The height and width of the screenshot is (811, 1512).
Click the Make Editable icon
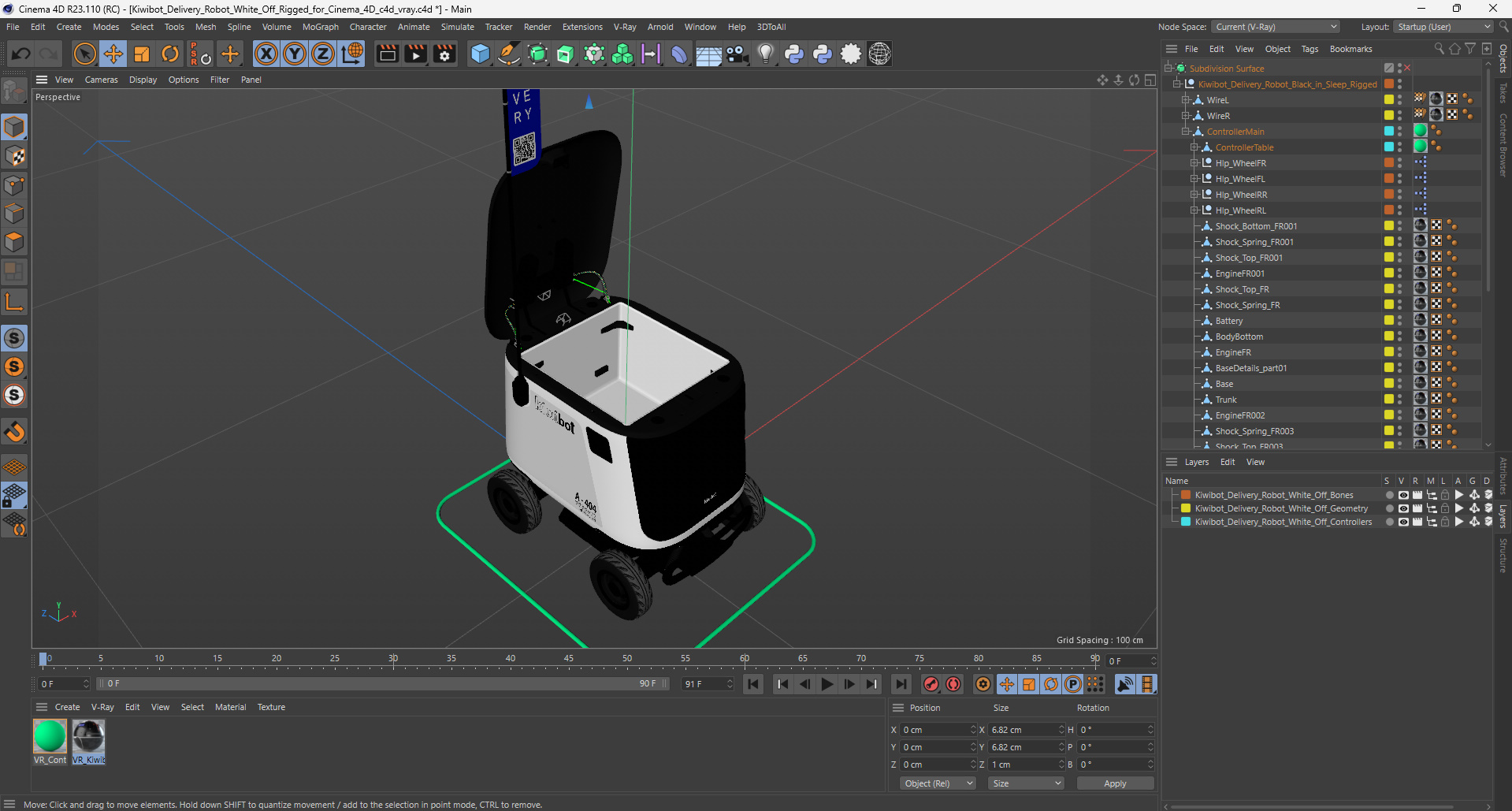[x=15, y=92]
